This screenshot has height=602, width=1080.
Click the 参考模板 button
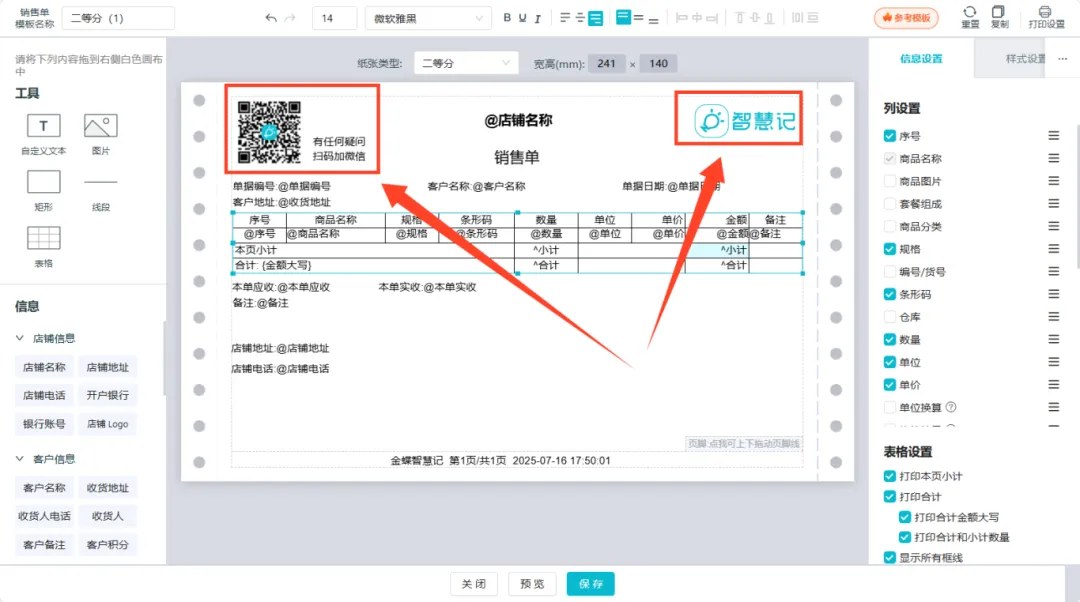[x=906, y=18]
